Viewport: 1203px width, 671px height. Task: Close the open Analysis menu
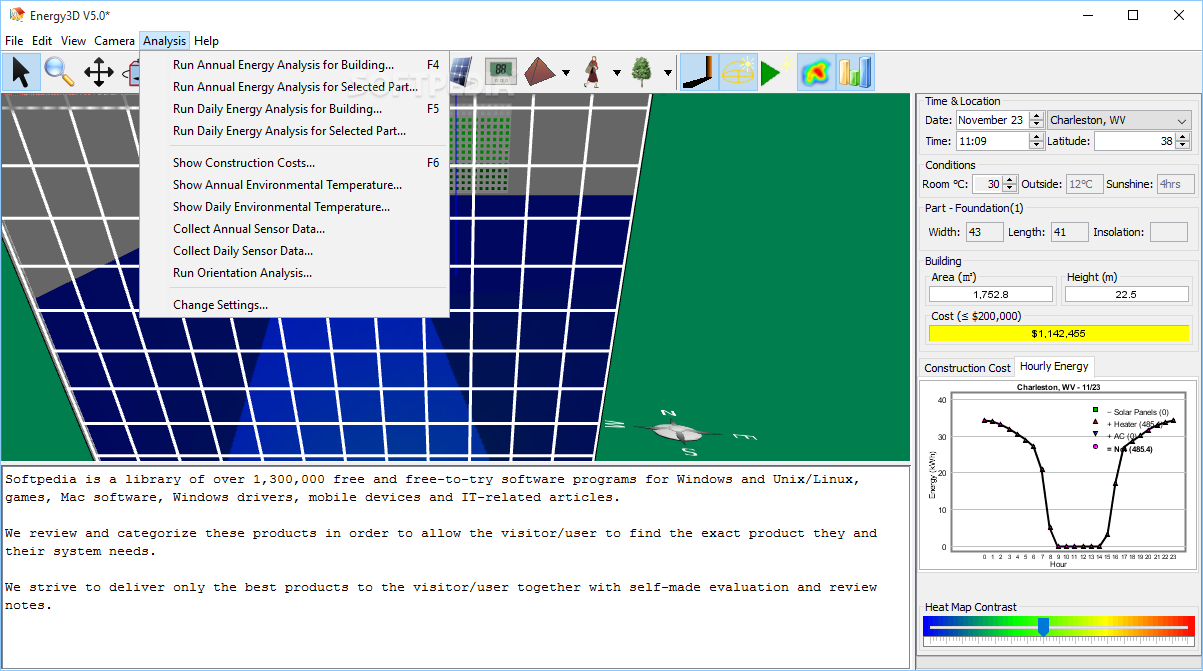[164, 41]
